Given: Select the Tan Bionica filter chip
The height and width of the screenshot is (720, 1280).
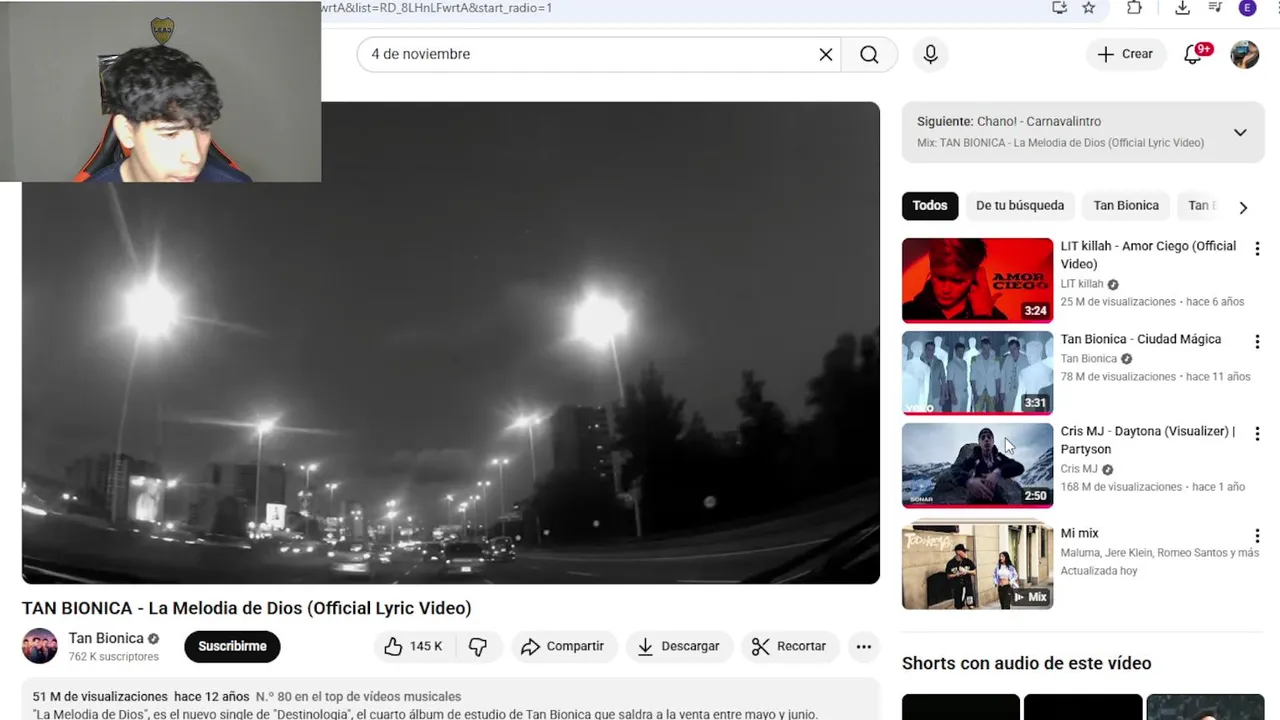Looking at the screenshot, I should pos(1126,206).
